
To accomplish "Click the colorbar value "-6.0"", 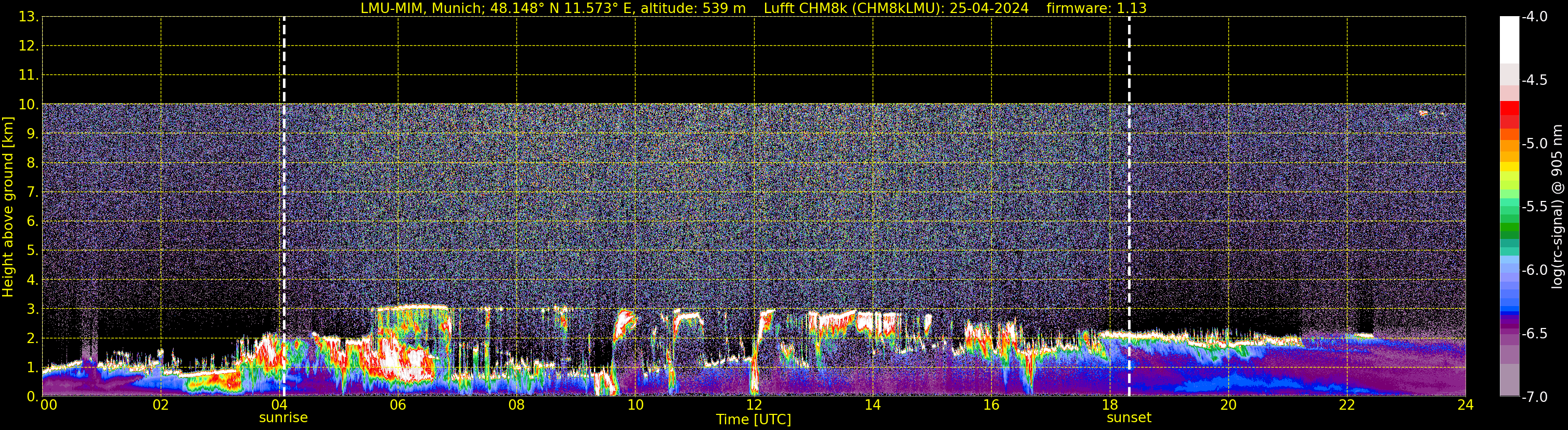I will 1535,270.
